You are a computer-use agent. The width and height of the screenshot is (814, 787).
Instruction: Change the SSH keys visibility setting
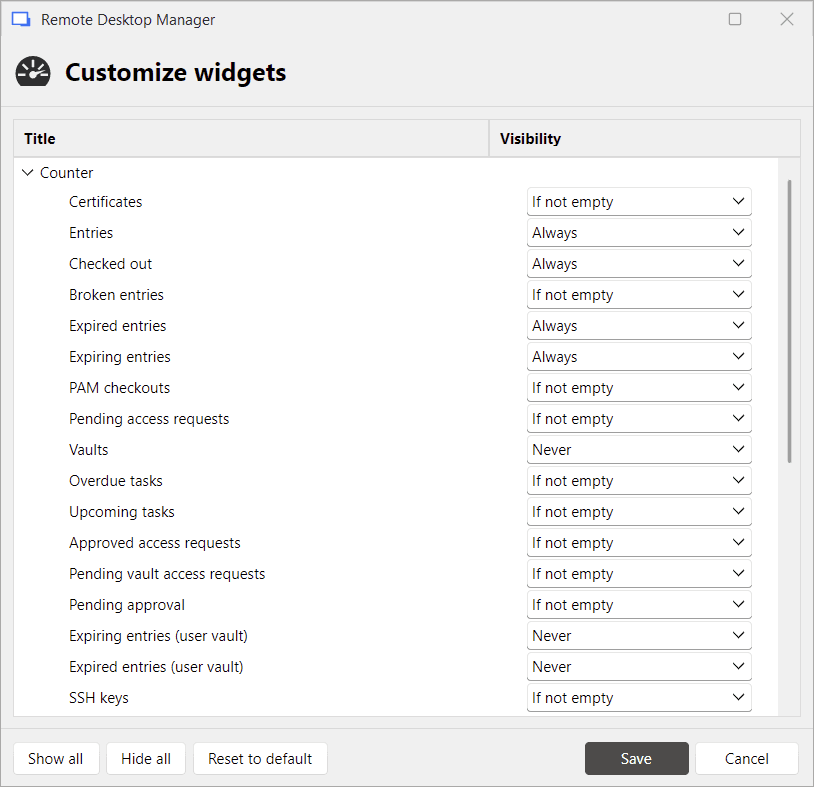click(x=638, y=697)
